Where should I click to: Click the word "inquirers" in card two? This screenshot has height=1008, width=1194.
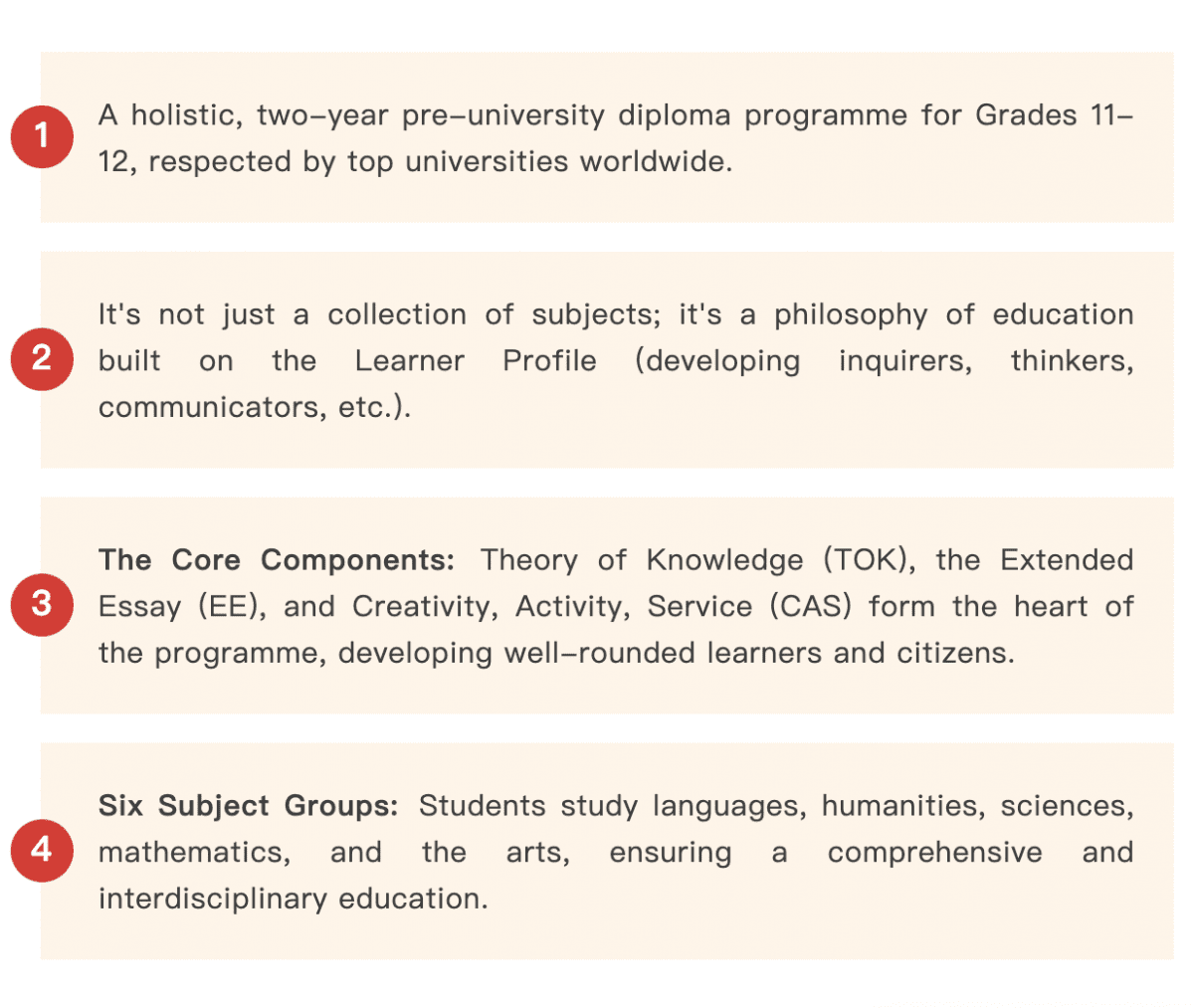[904, 361]
